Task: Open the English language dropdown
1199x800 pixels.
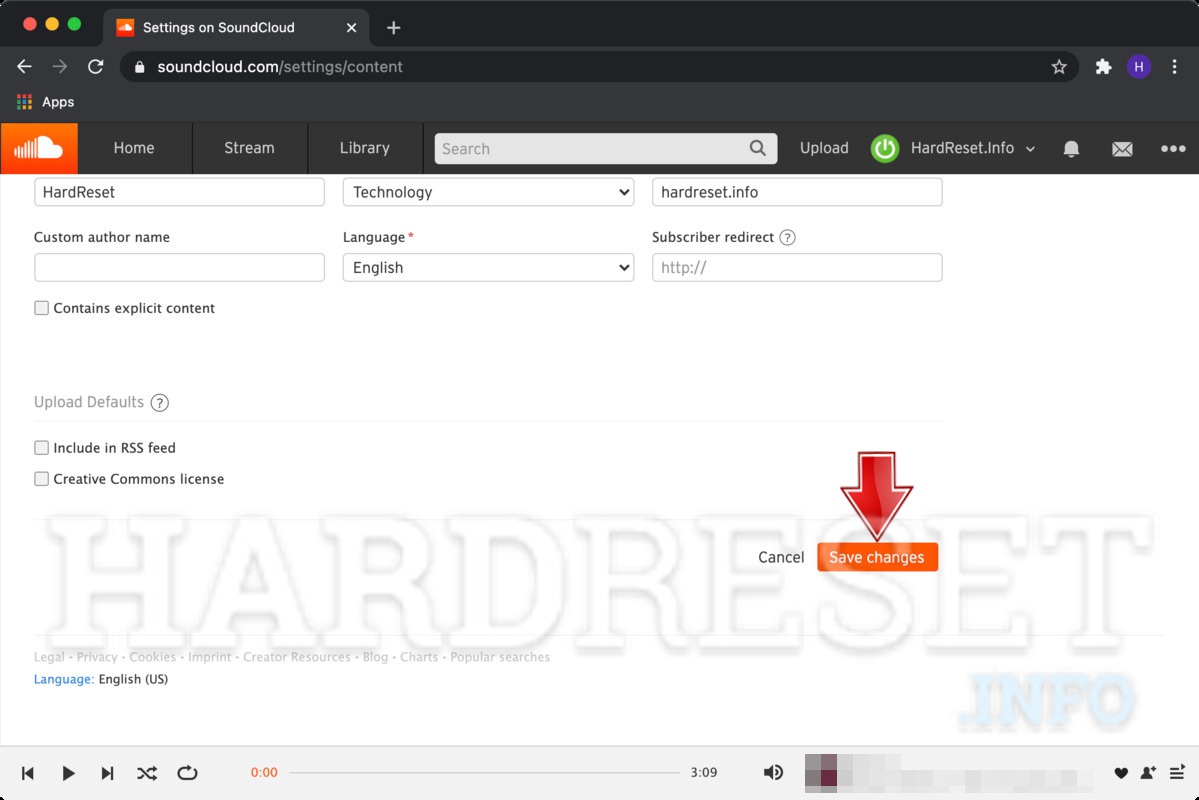Action: click(488, 267)
